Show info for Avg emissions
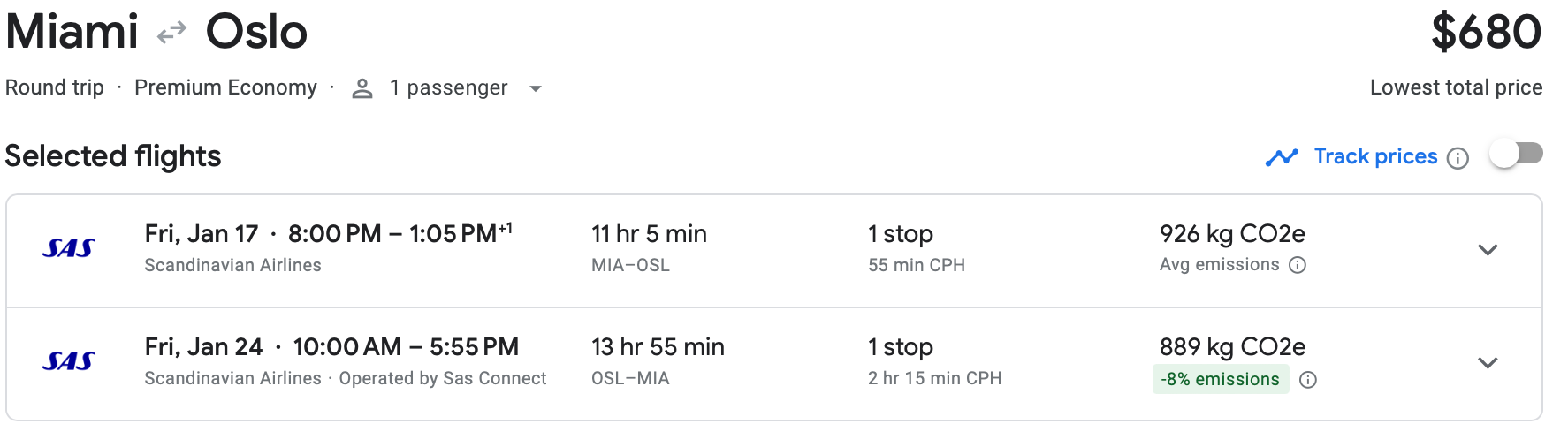1568x447 pixels. [x=1298, y=265]
